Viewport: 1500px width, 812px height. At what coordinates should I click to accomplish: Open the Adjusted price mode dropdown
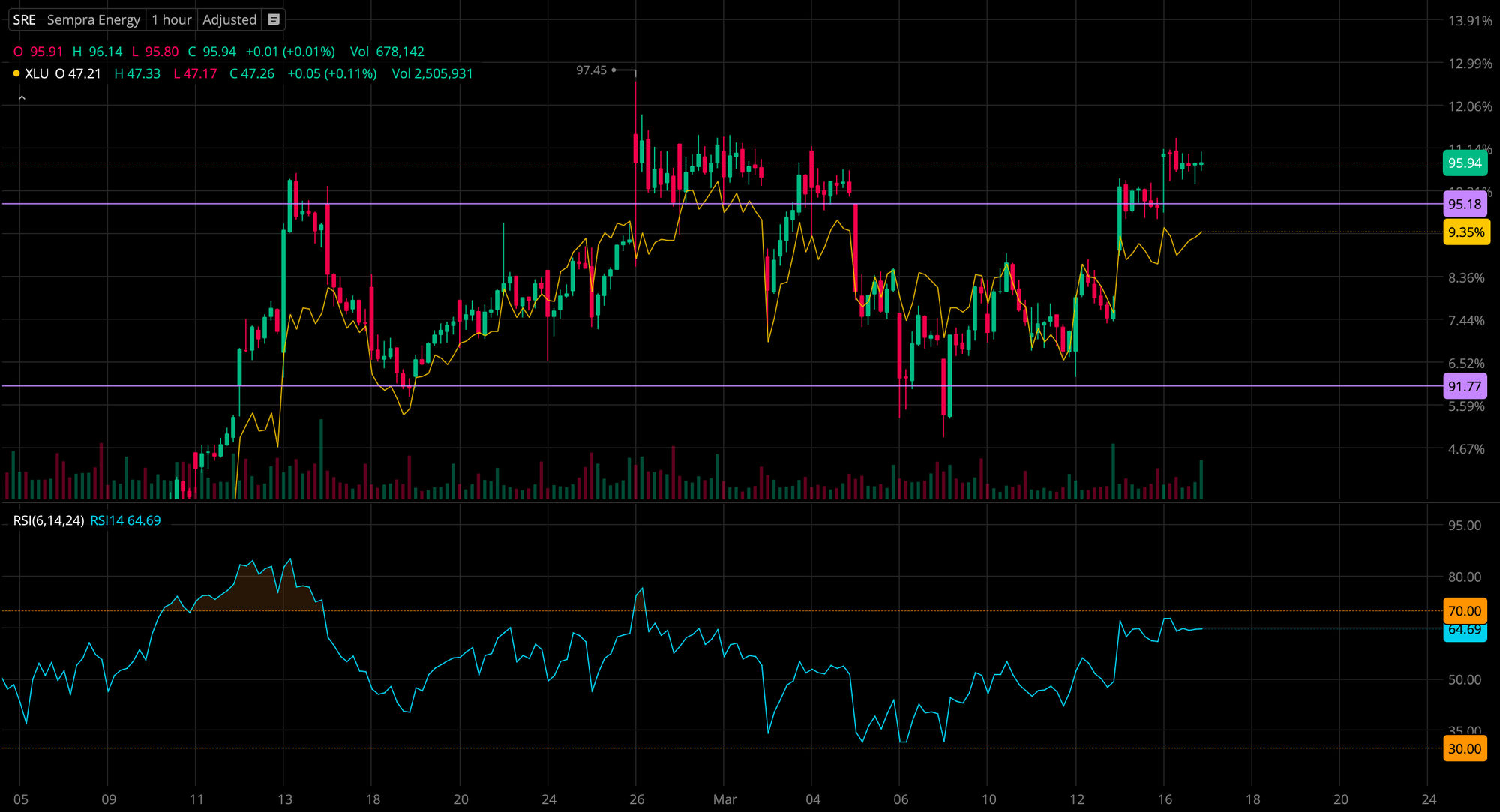(x=229, y=20)
